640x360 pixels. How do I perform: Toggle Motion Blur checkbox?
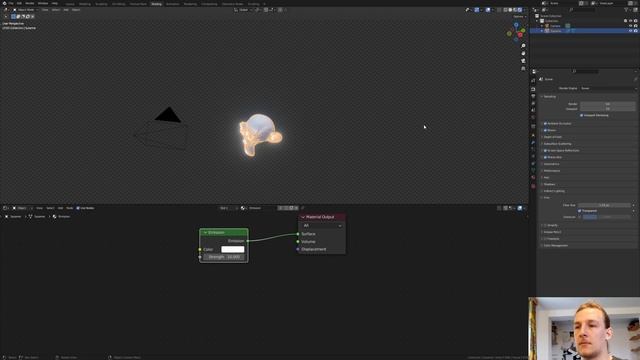[x=545, y=157]
